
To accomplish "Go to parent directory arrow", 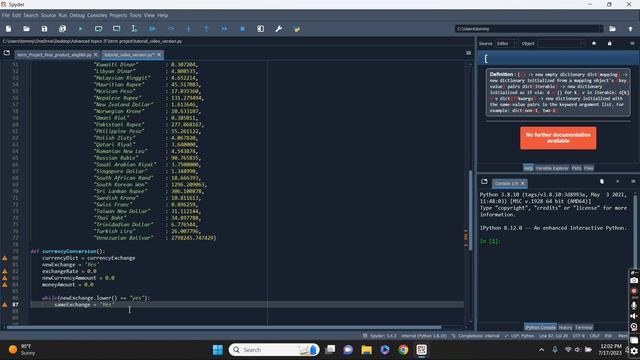I will point(630,29).
